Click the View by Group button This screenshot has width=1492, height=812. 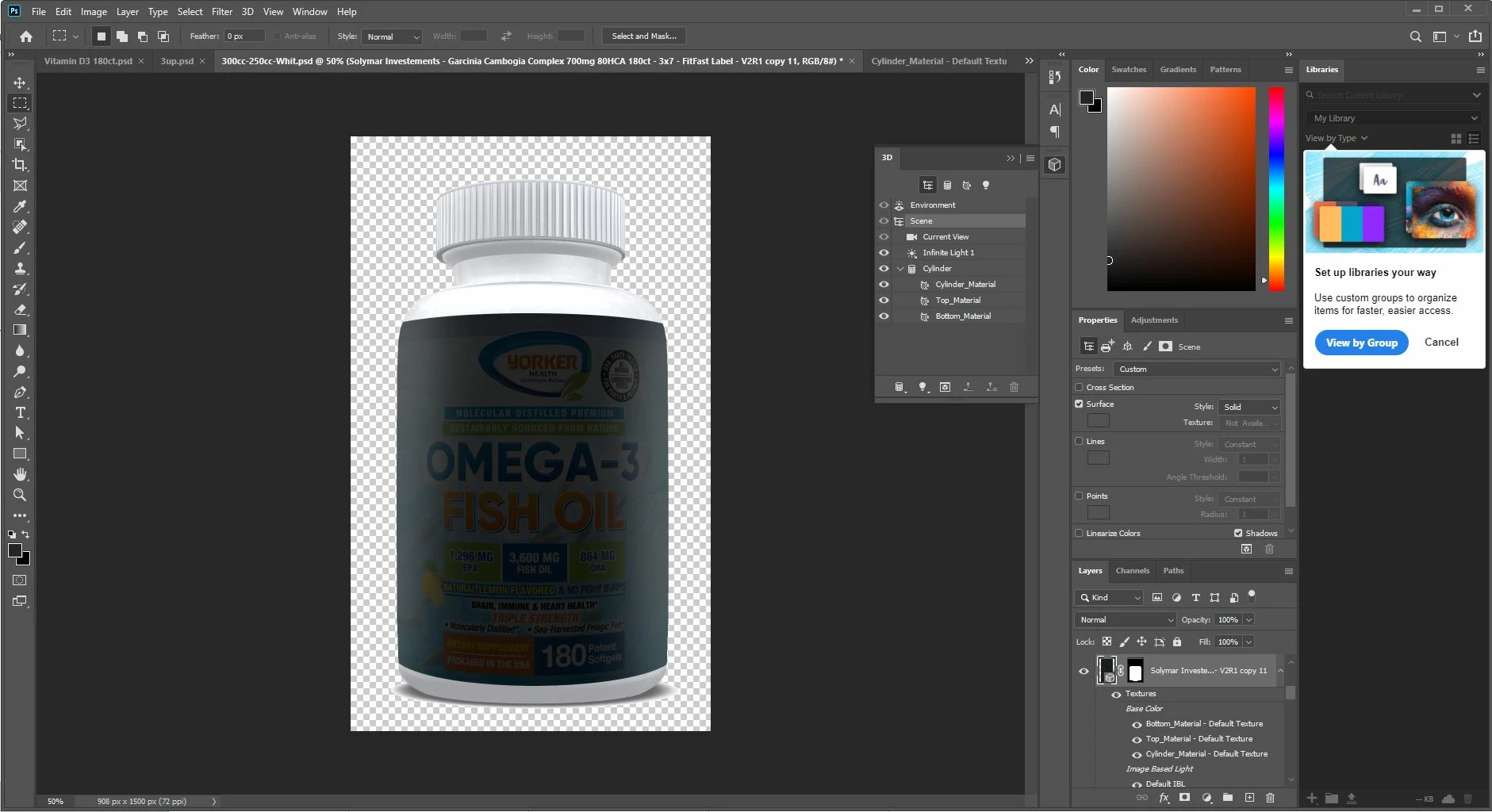[x=1361, y=343]
